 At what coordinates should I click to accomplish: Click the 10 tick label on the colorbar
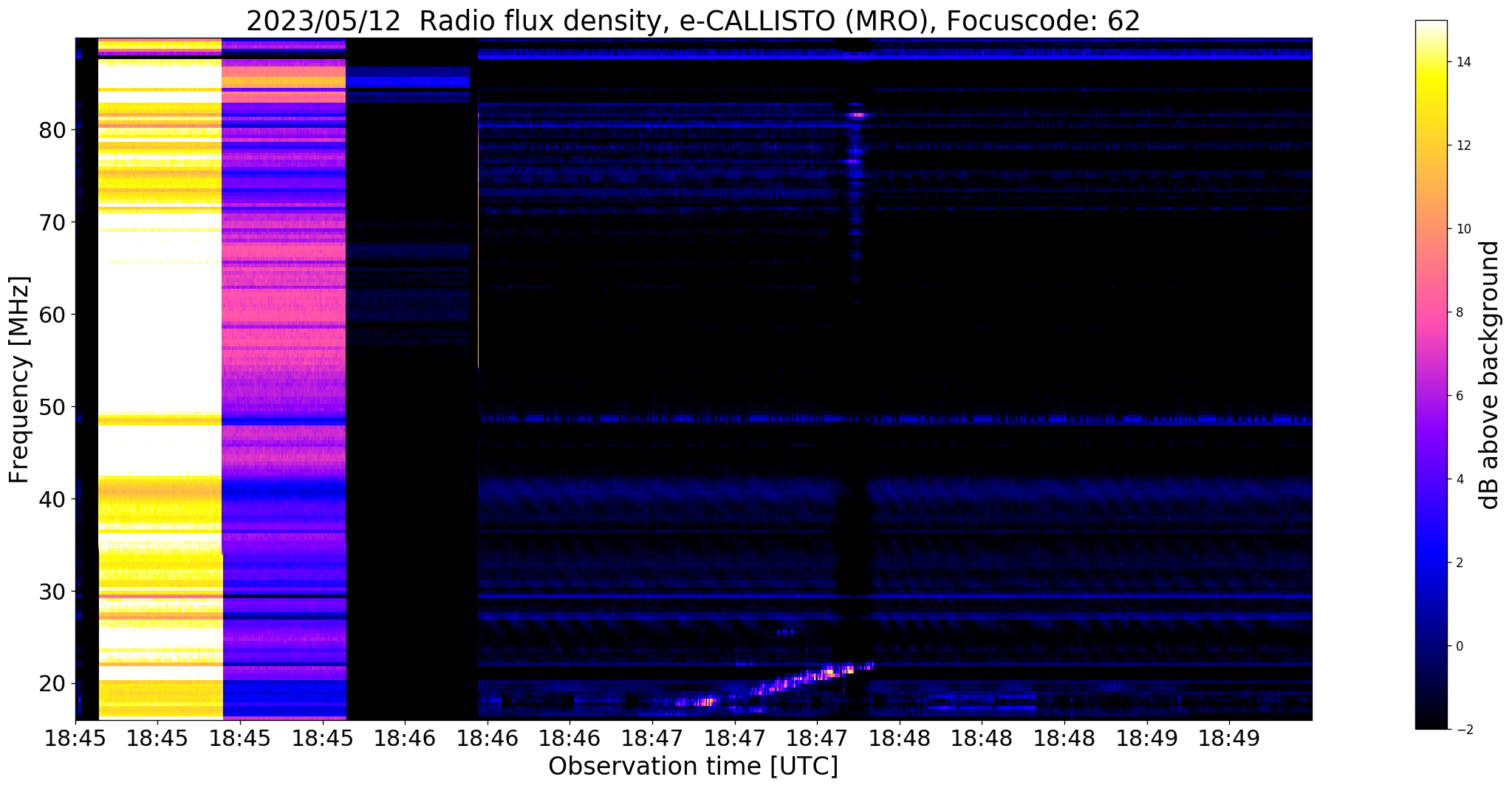(x=1463, y=229)
